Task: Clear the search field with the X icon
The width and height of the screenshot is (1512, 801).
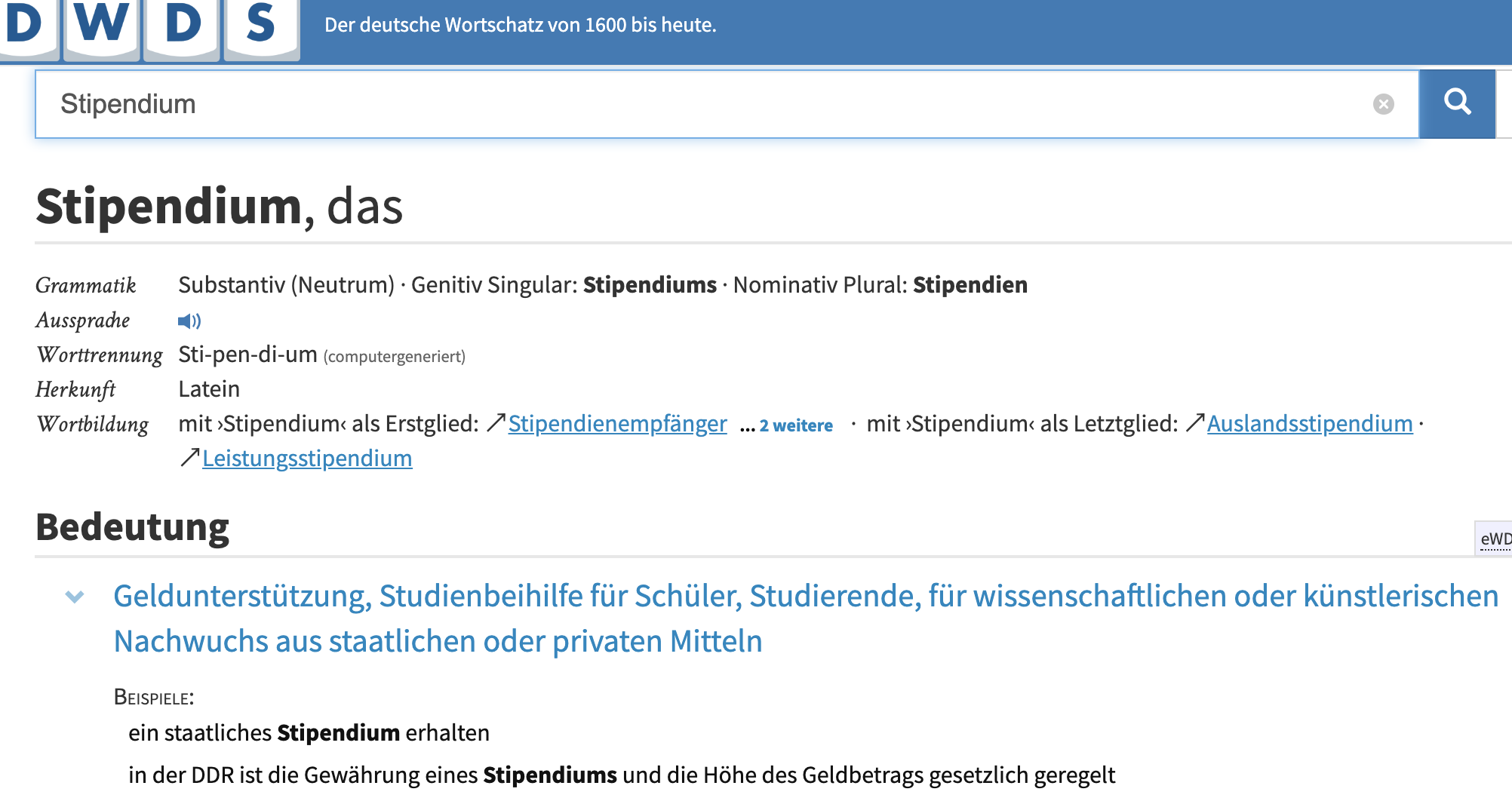Action: point(1383,104)
